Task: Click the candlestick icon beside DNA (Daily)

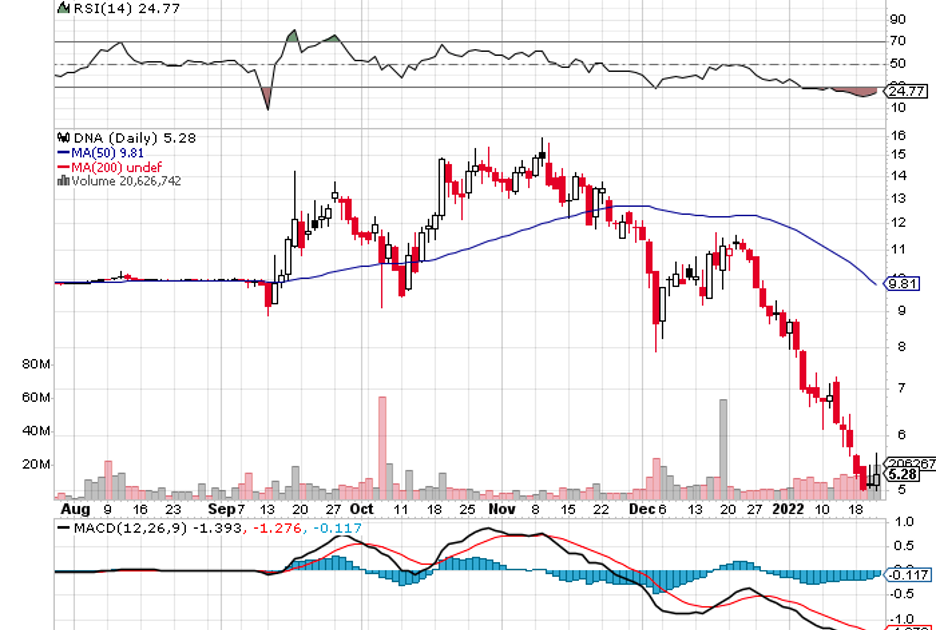Action: (63, 138)
